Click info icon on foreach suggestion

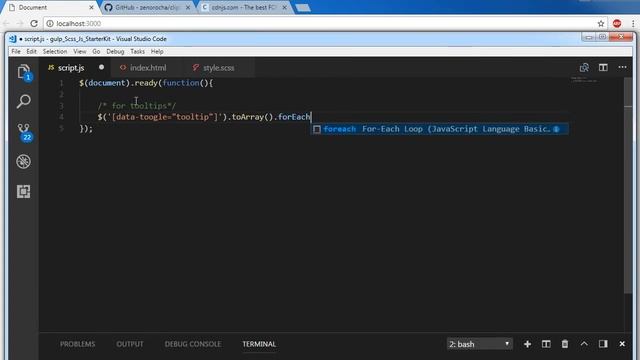[556, 129]
